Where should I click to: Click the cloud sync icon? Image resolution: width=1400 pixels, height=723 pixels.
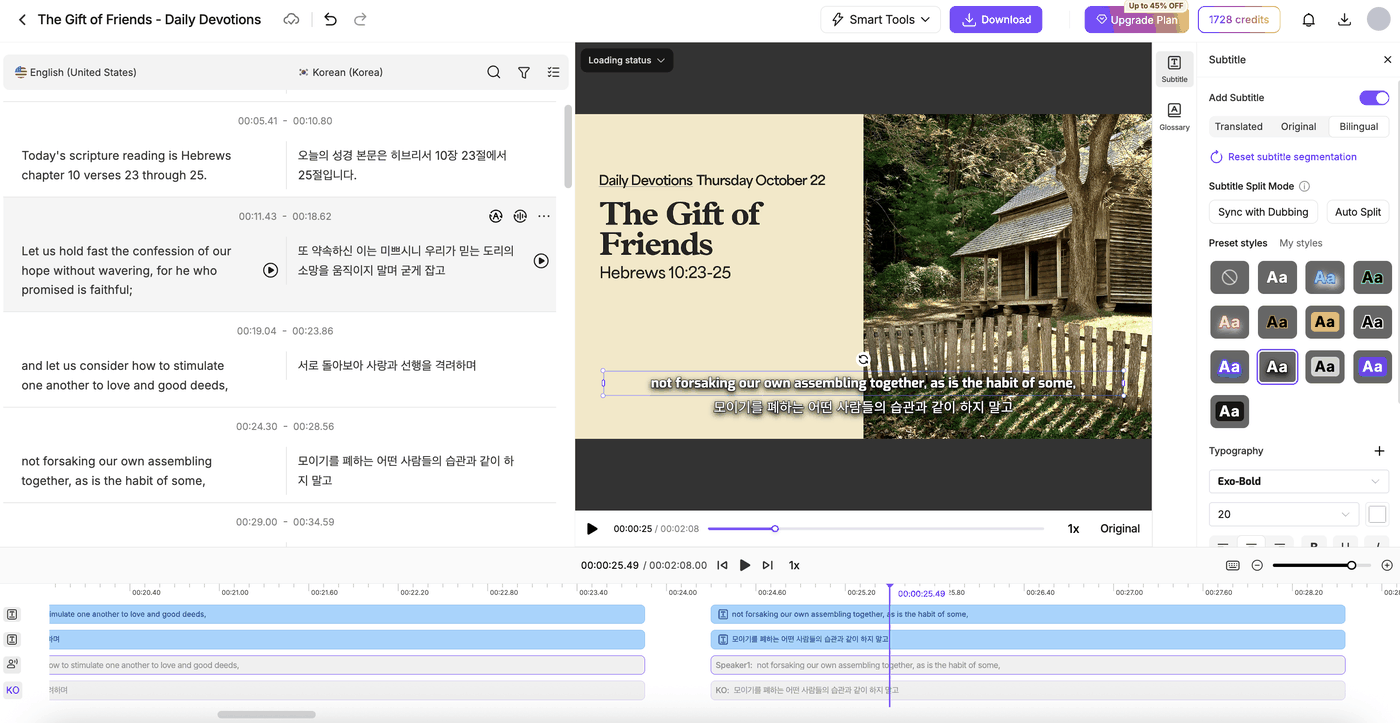pyautogui.click(x=291, y=19)
